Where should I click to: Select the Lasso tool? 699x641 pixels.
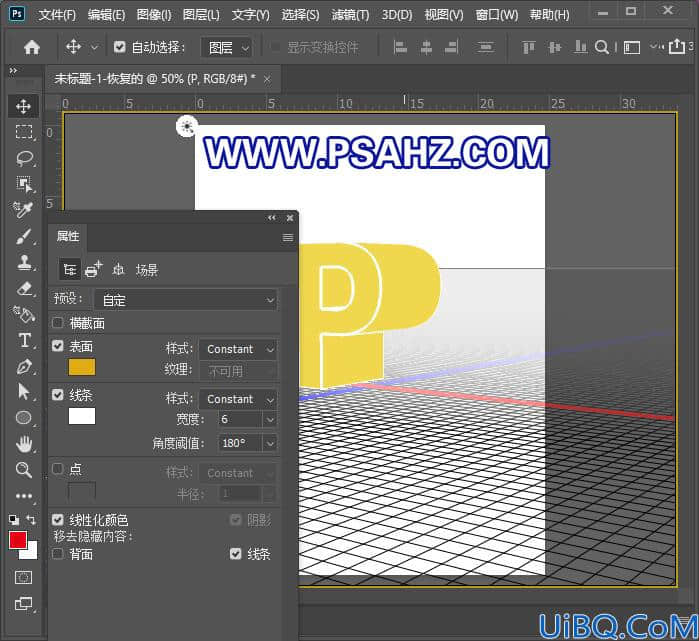(x=24, y=158)
